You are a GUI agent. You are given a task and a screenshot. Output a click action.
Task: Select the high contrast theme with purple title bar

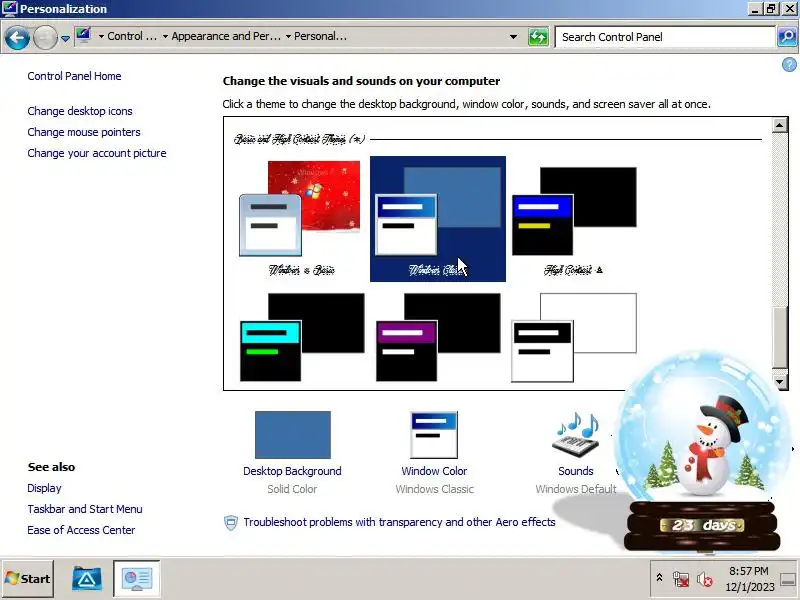tap(438, 337)
